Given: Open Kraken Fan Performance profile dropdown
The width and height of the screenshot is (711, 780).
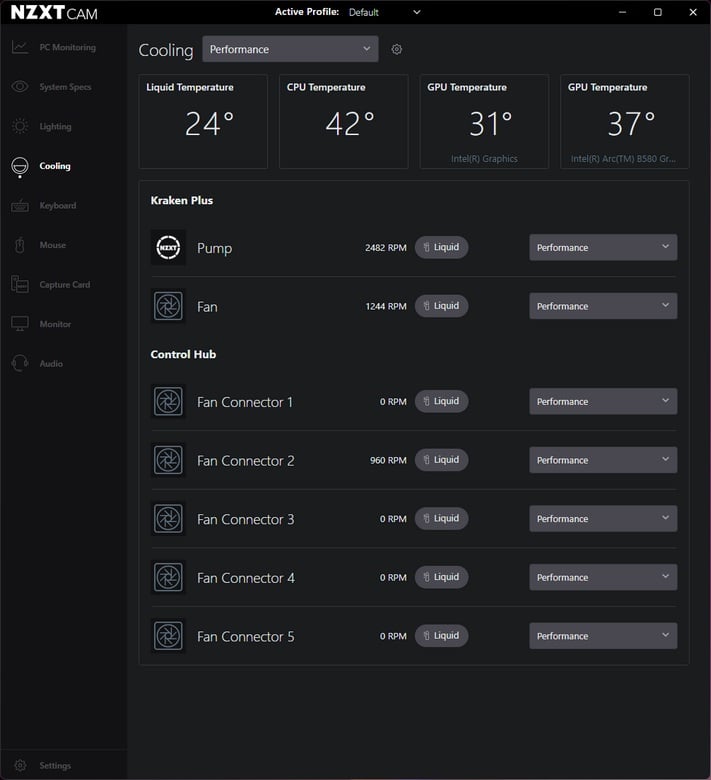Looking at the screenshot, I should pyautogui.click(x=603, y=306).
